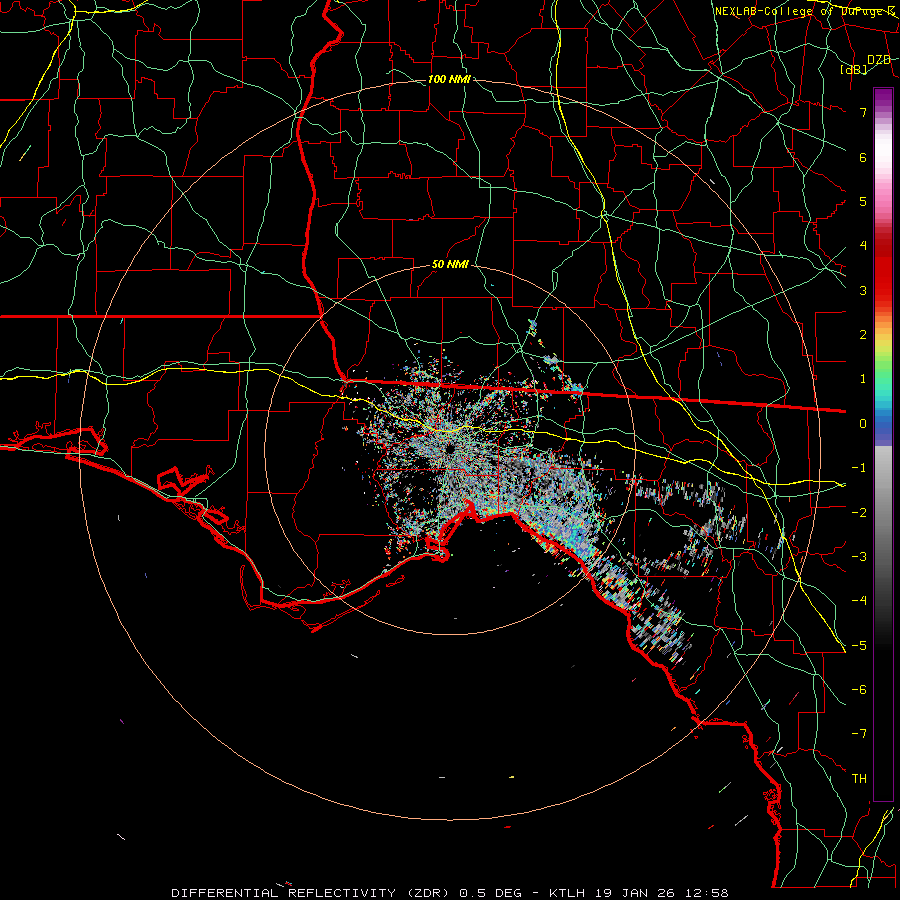Click the "KTLH" station identifier in the caption
900x900 pixels.
pos(567,893)
